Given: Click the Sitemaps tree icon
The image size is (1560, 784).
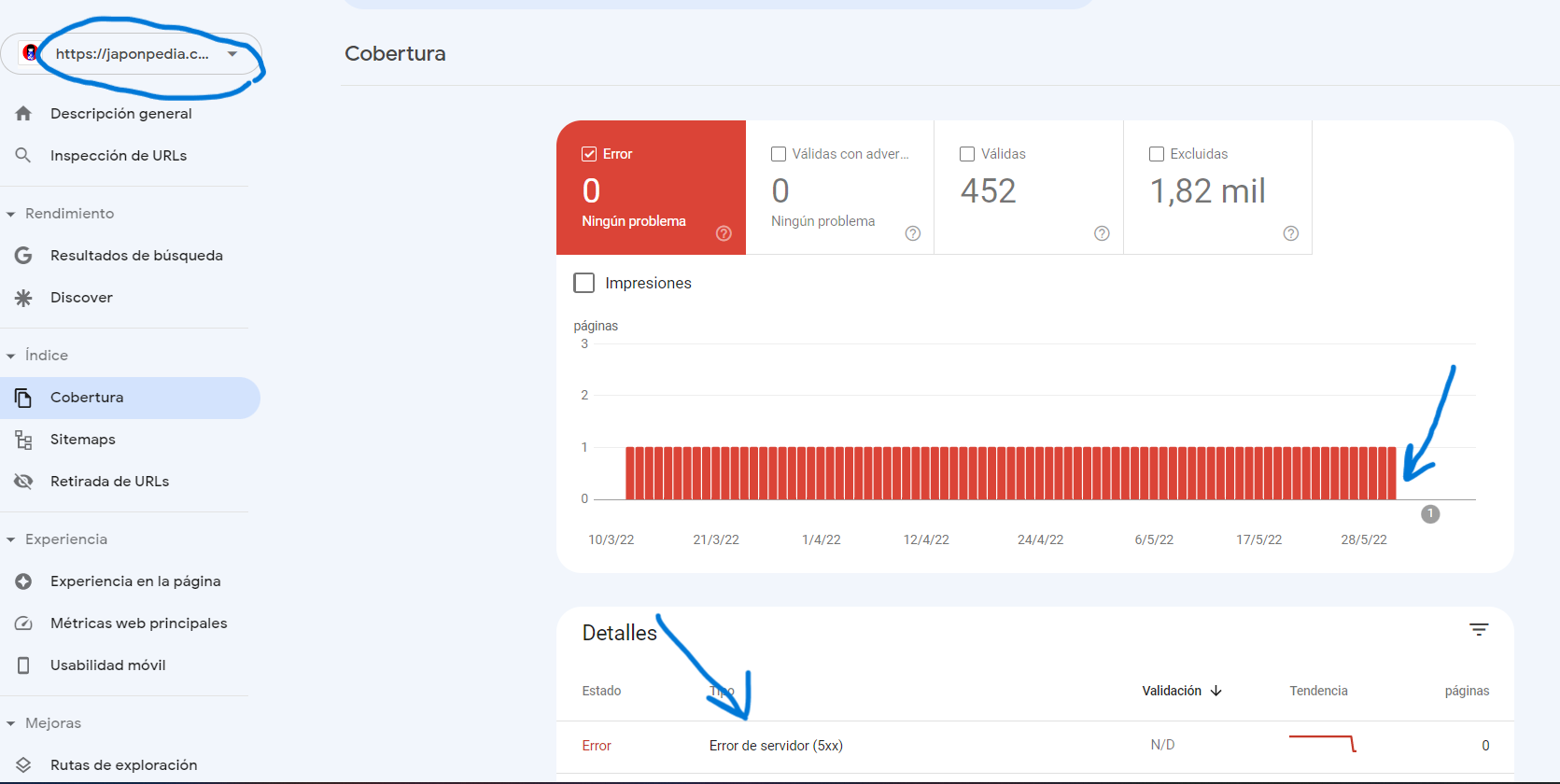Looking at the screenshot, I should tap(23, 440).
